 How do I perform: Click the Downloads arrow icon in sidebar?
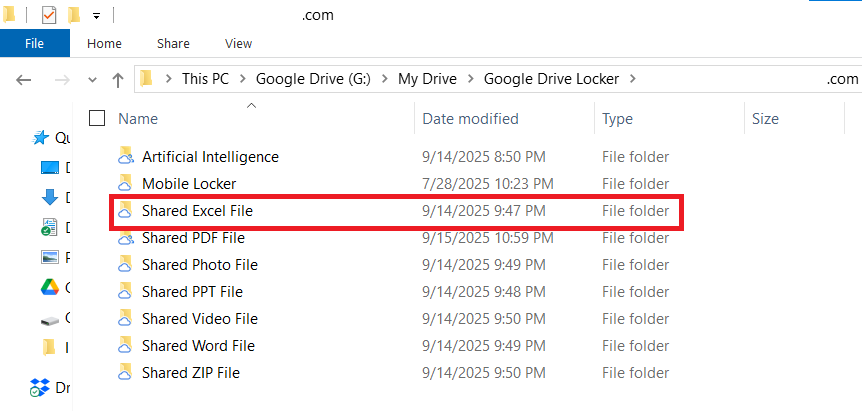(49, 197)
